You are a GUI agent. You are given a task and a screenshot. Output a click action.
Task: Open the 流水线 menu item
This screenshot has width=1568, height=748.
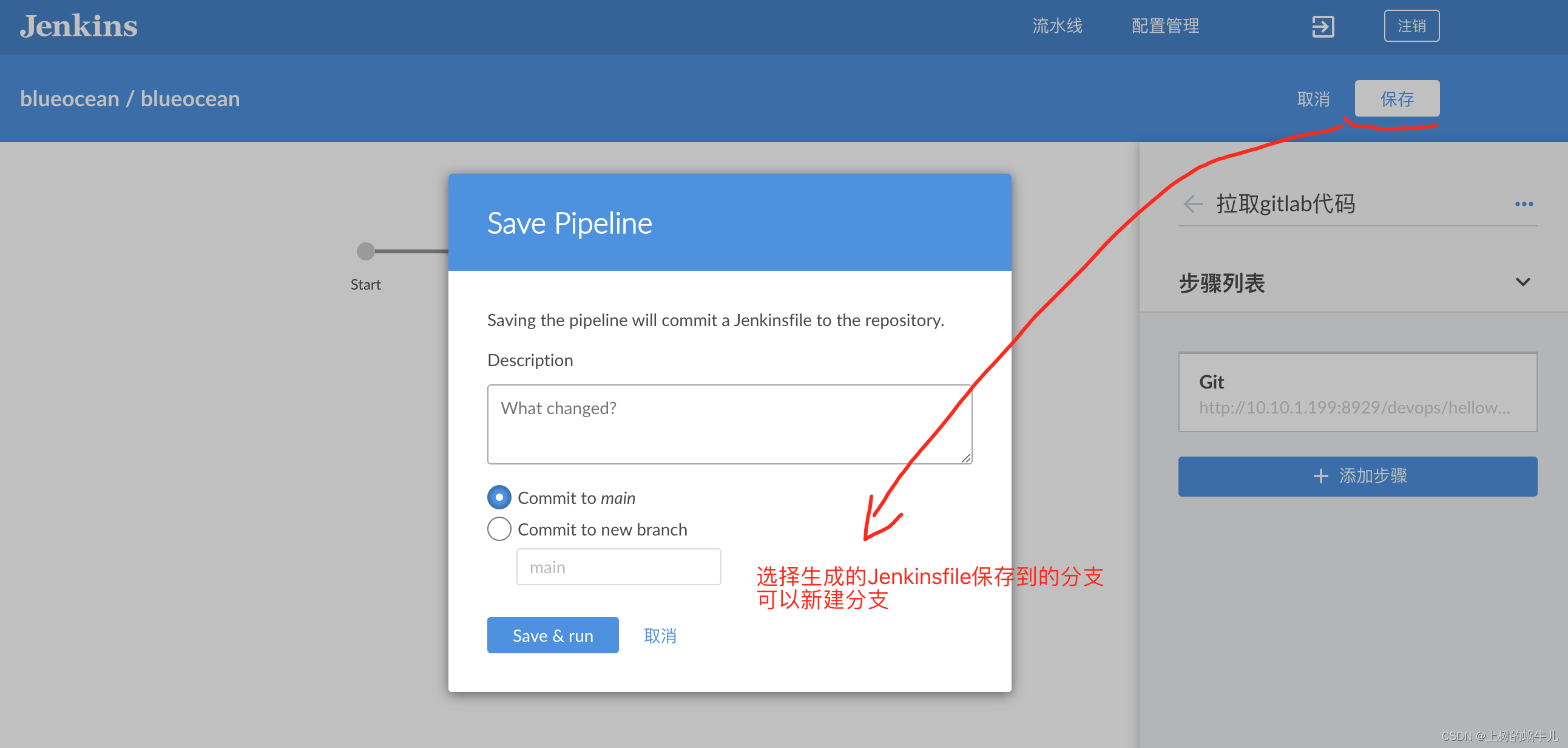click(1056, 26)
